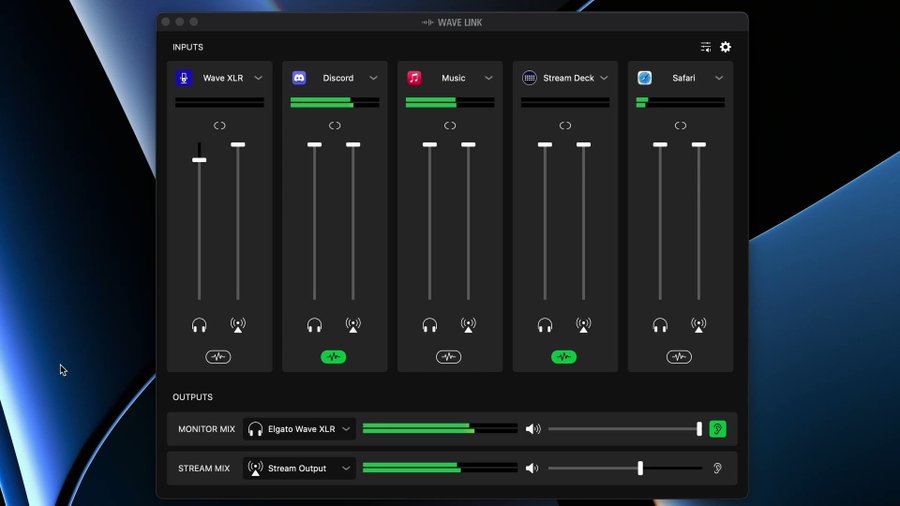
Task: Open Wave Link settings gear
Action: [726, 47]
